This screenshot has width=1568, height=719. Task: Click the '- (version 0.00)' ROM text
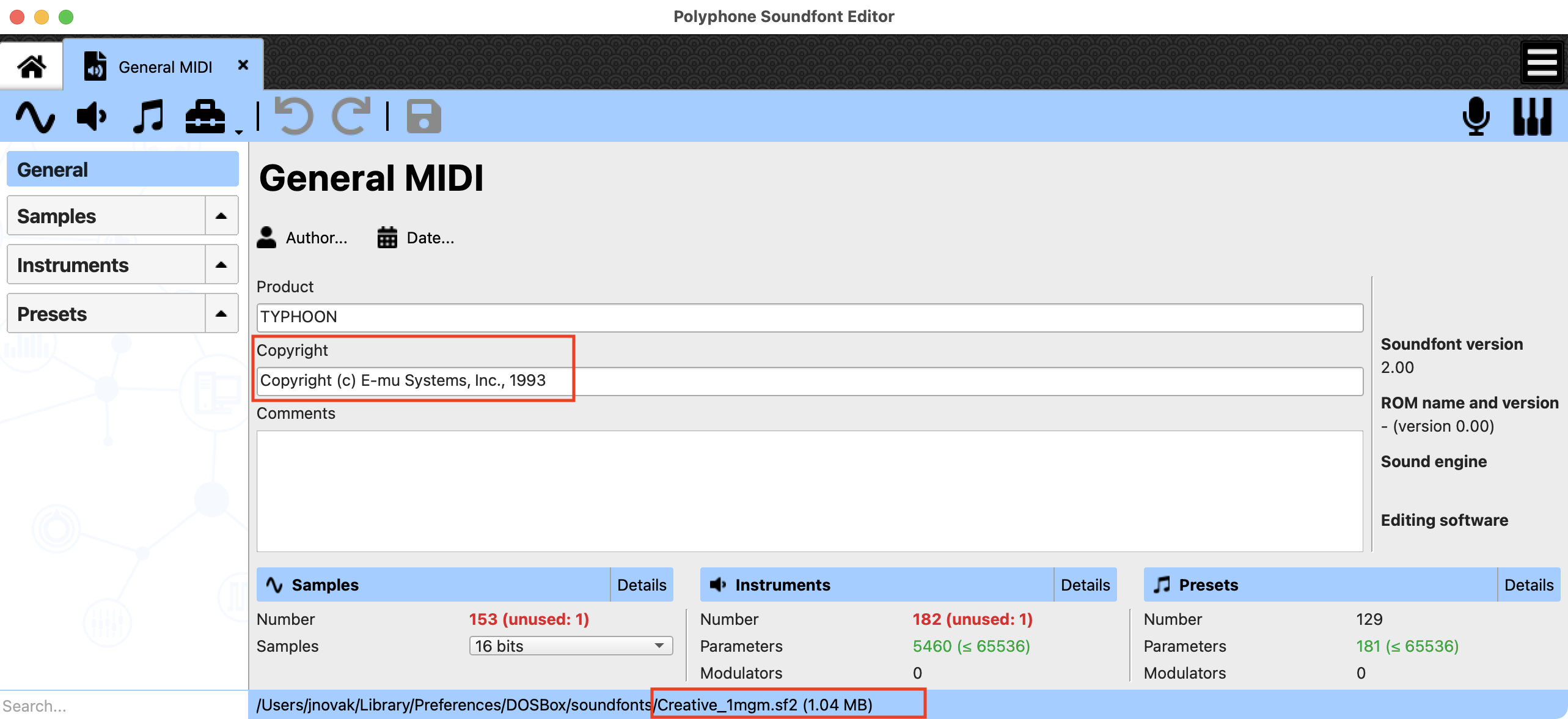click(1438, 426)
